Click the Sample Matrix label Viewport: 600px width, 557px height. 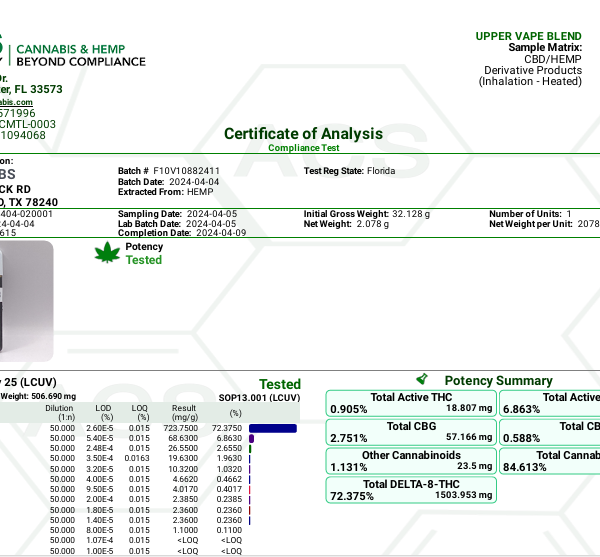click(x=545, y=47)
